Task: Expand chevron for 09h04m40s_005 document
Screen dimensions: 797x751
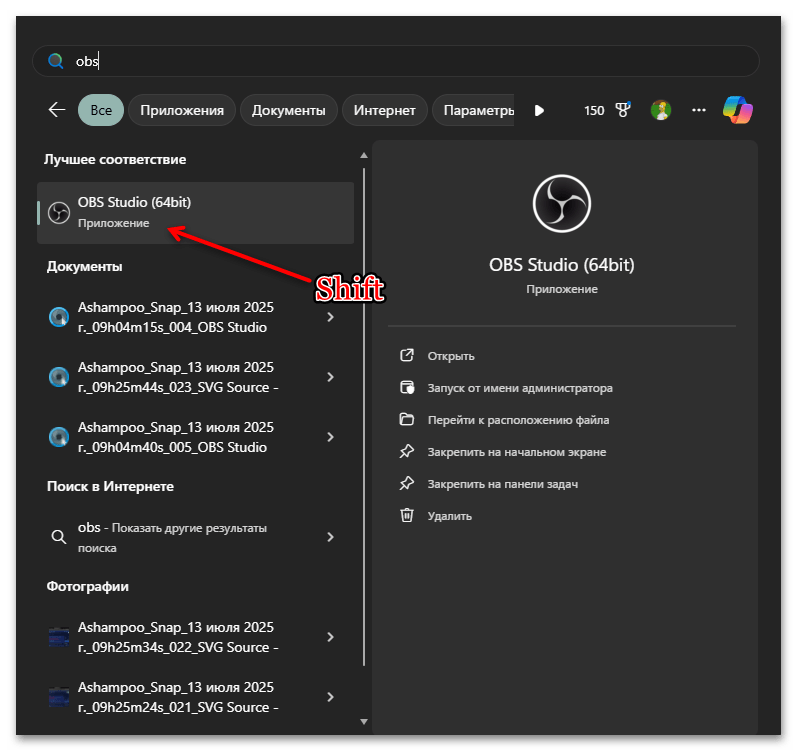Action: pyautogui.click(x=330, y=437)
